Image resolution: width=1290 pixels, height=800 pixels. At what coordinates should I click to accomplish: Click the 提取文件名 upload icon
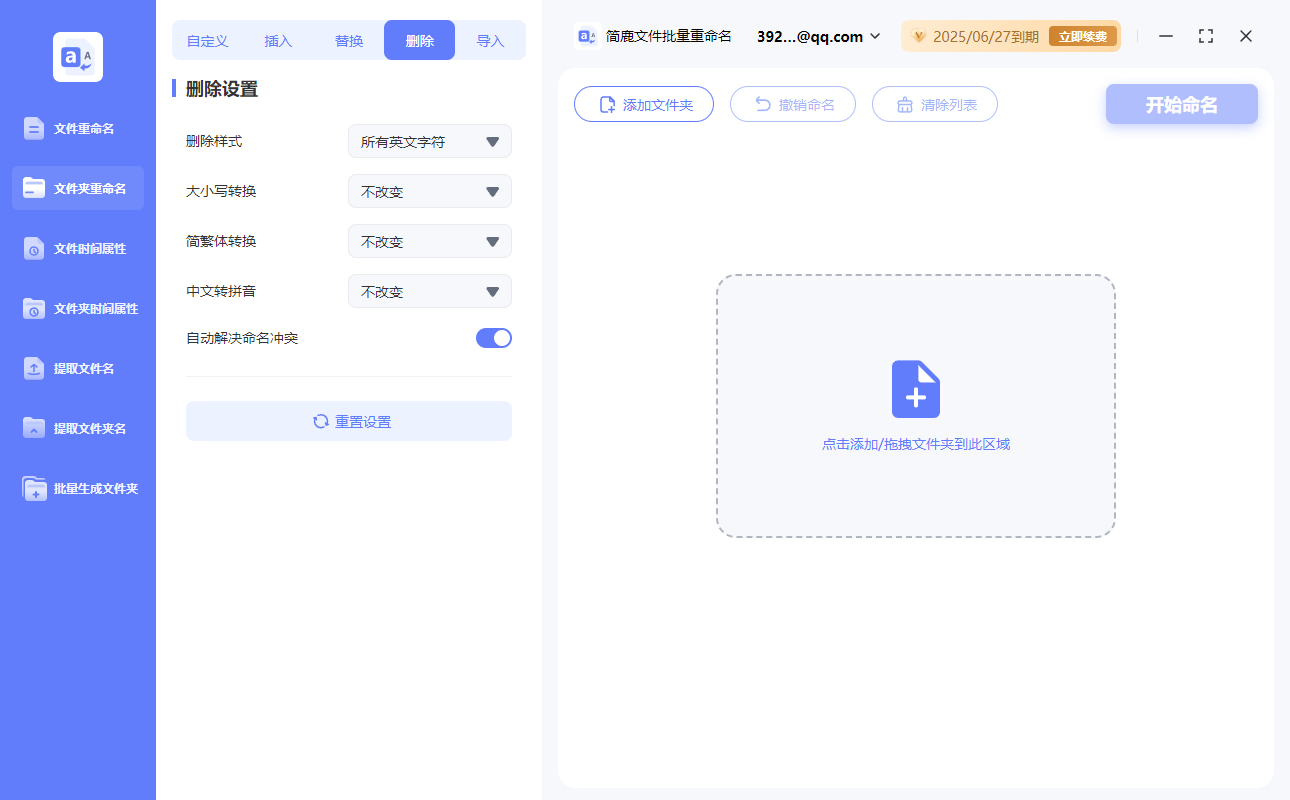(34, 368)
